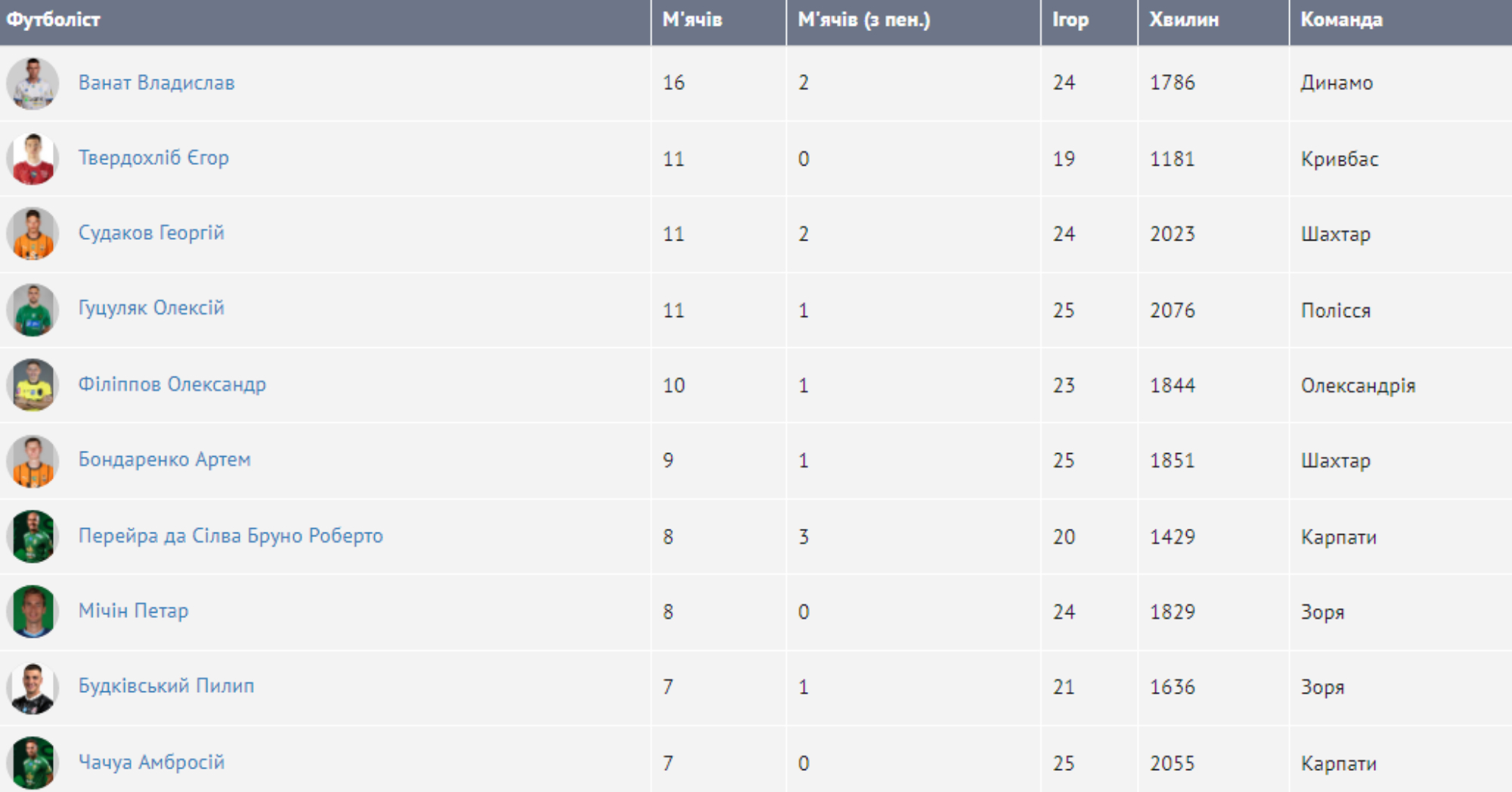Open Ванат Владислав player profile link
Image resolution: width=1512 pixels, height=792 pixels.
[x=156, y=82]
